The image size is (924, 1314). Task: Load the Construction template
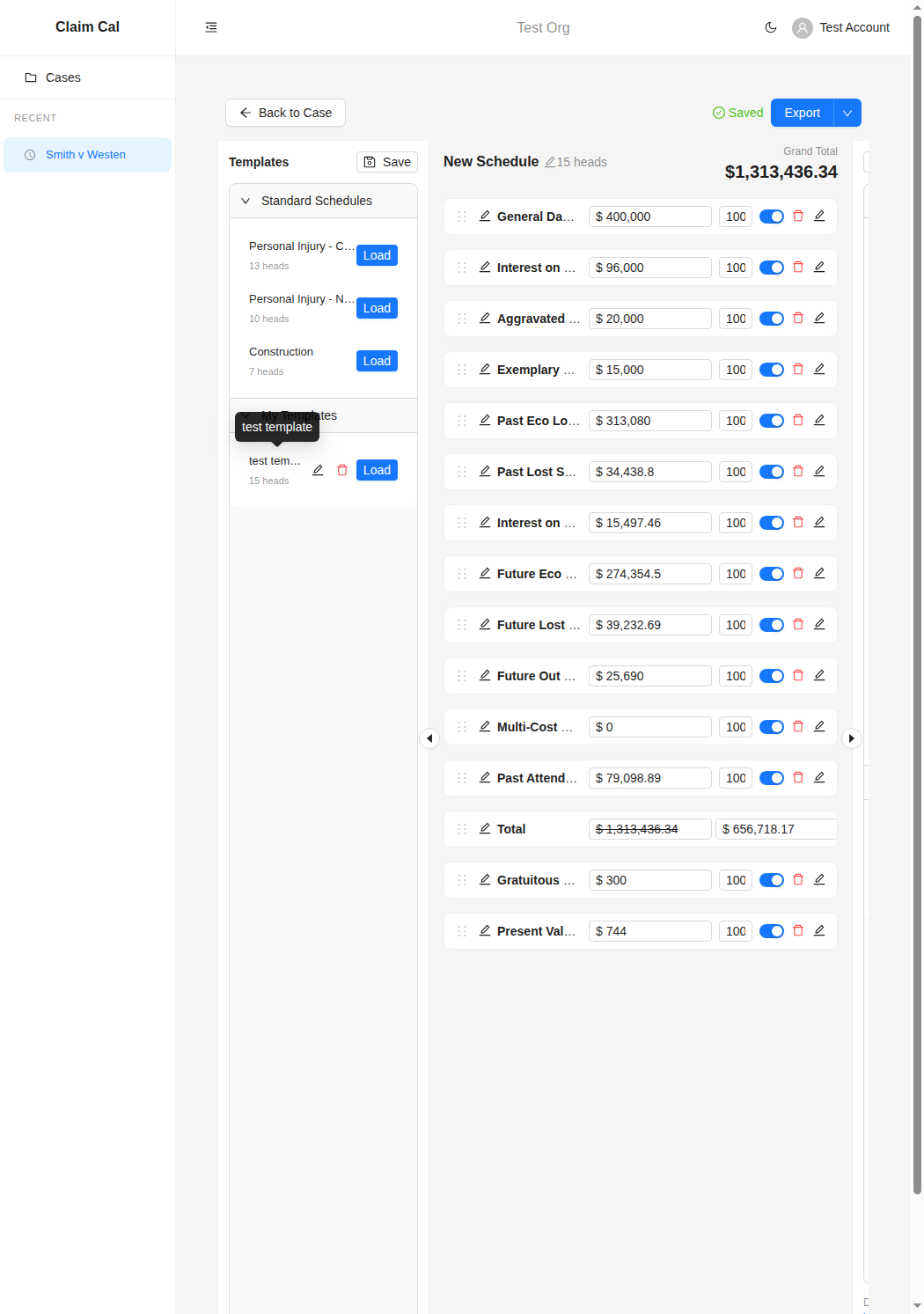coord(376,361)
